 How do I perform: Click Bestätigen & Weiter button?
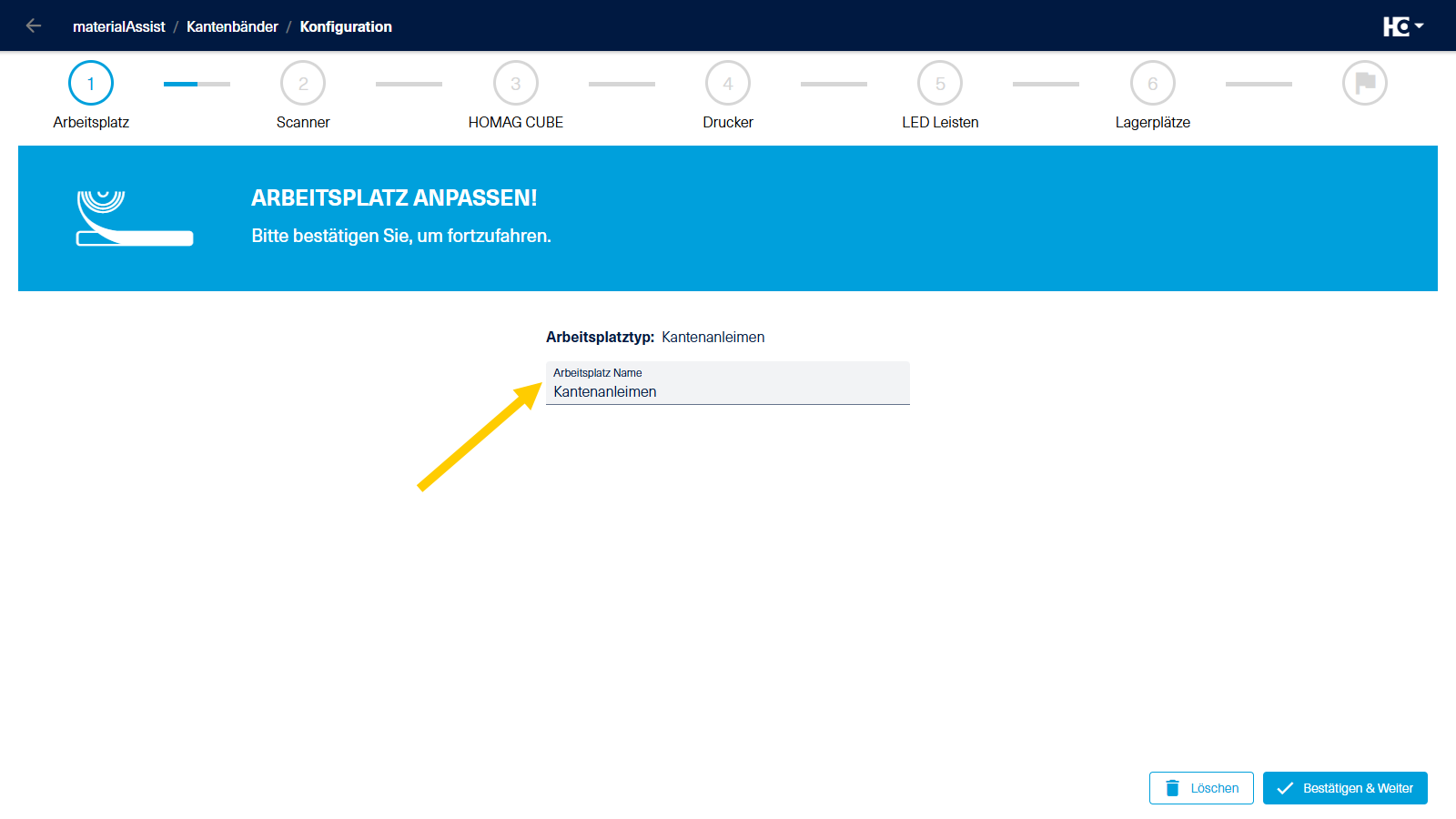pos(1345,788)
